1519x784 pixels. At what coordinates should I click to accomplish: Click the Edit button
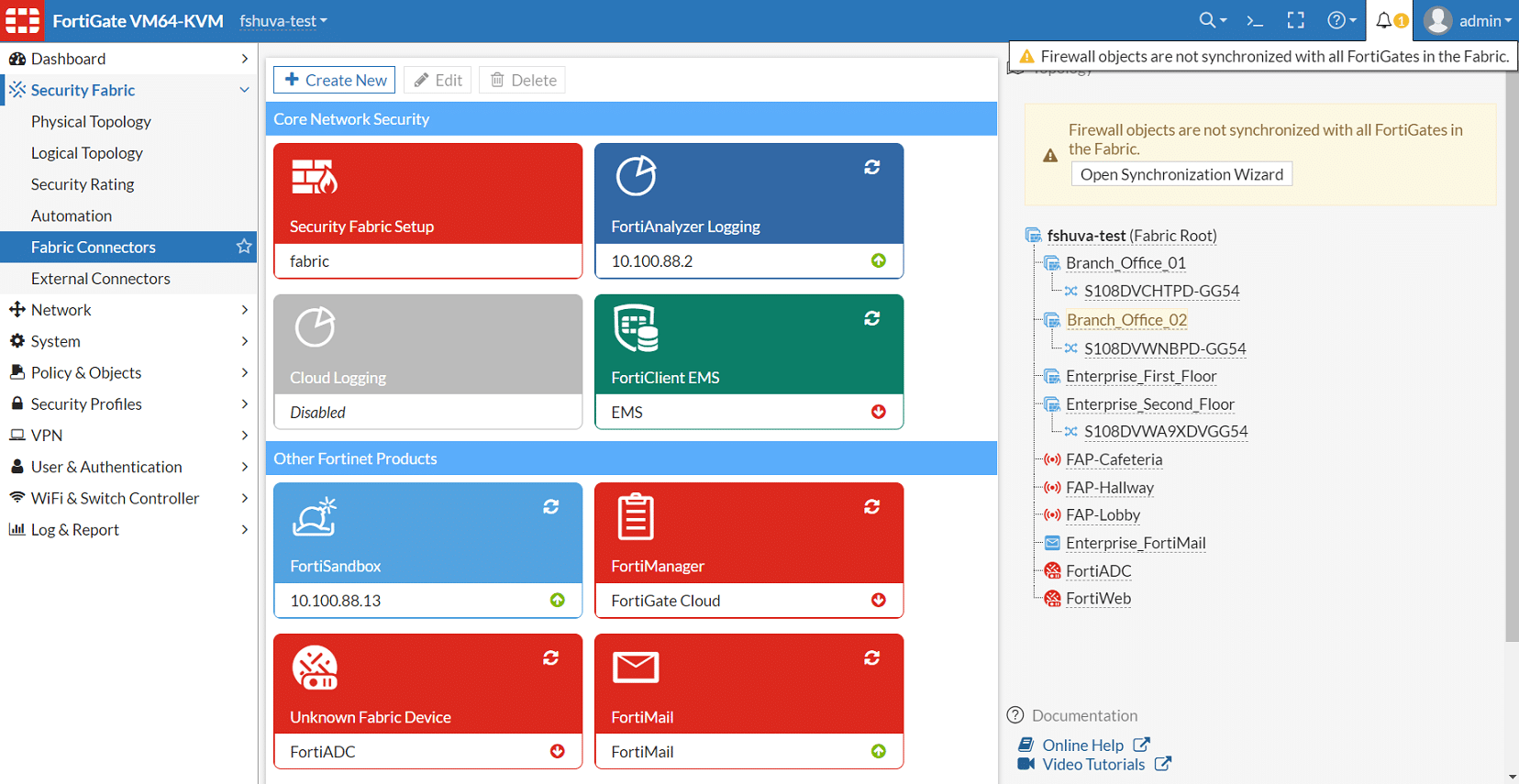(x=438, y=80)
